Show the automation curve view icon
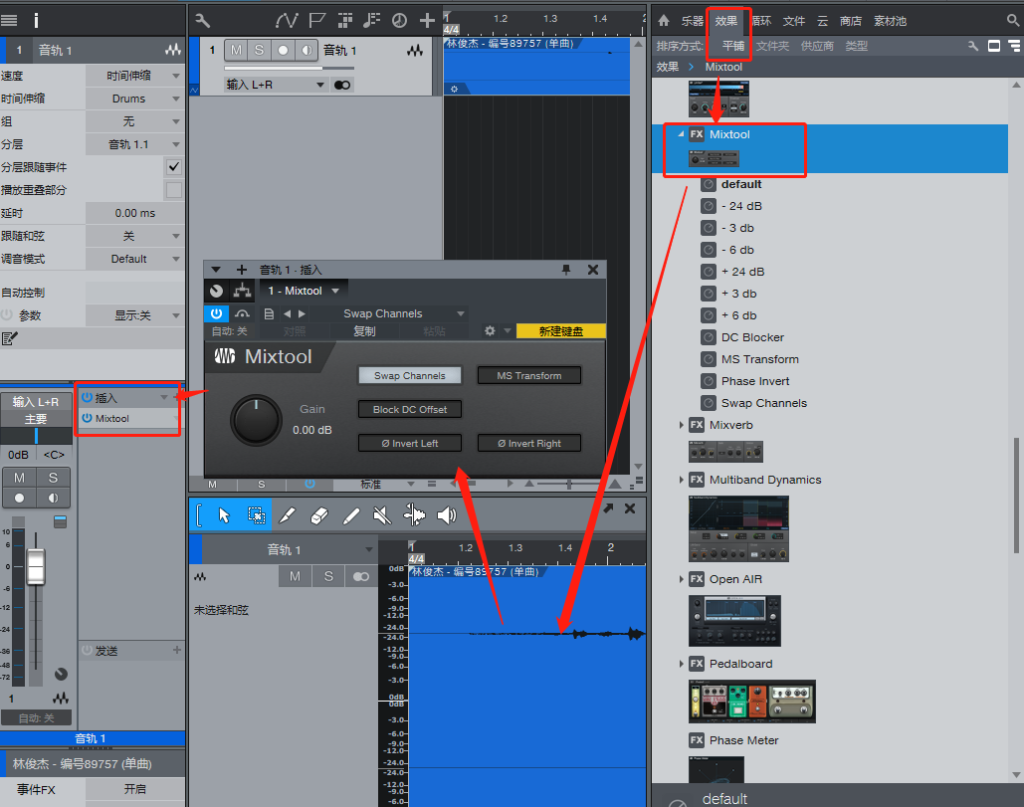The width and height of the screenshot is (1024, 807). click(x=287, y=21)
